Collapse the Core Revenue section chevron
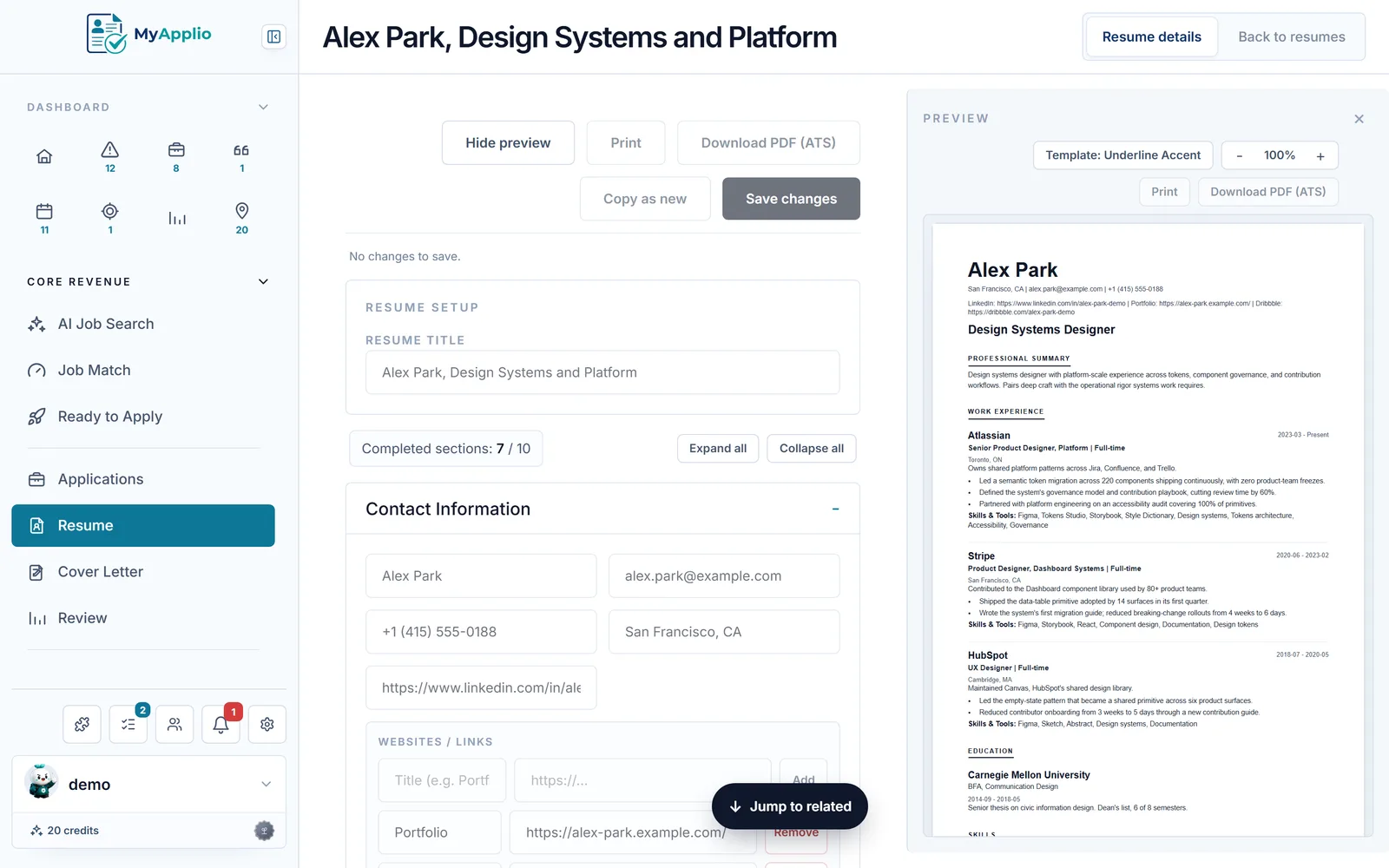1389x868 pixels. pos(263,281)
